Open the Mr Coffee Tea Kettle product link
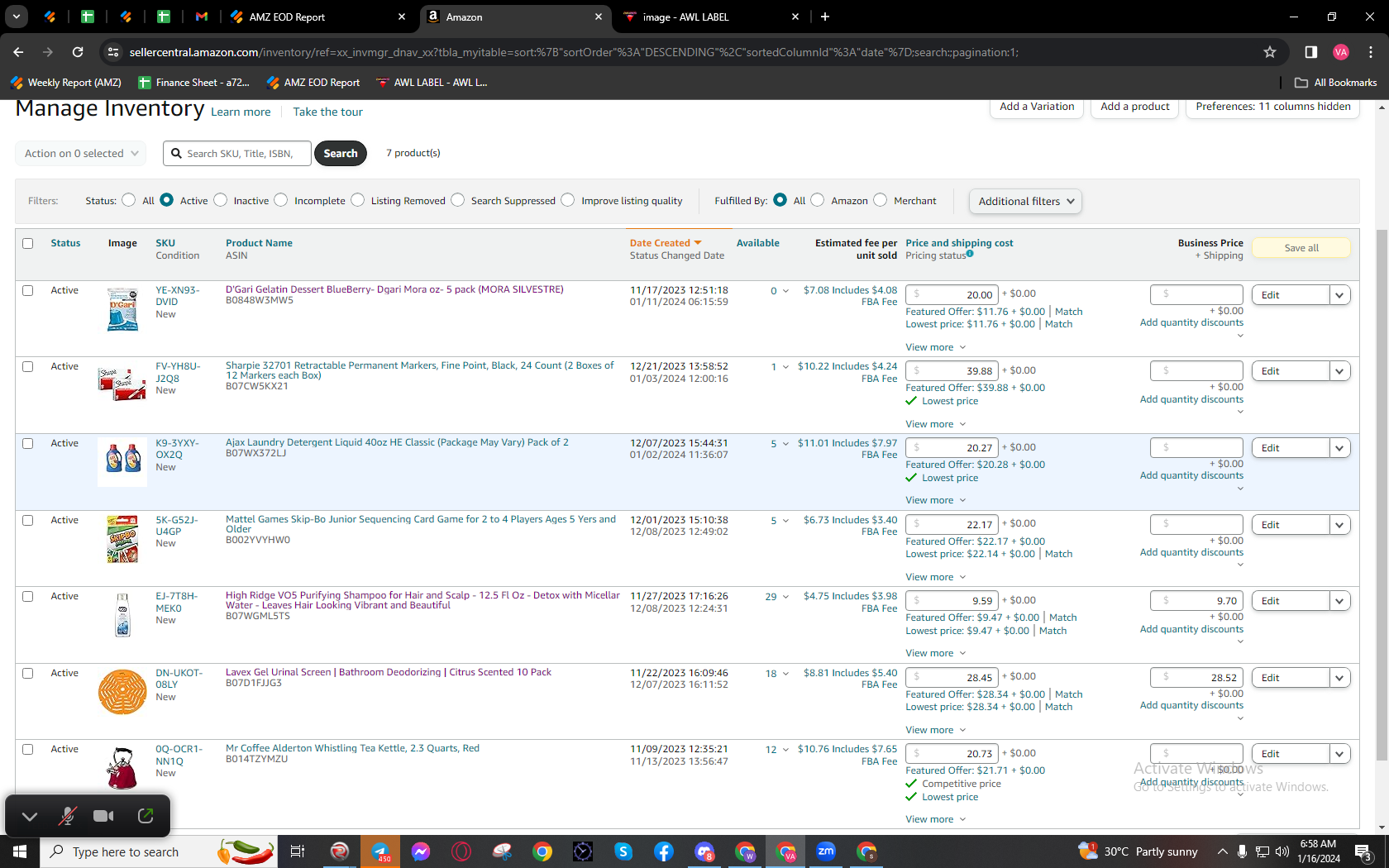Image resolution: width=1389 pixels, height=868 pixels. 352,748
